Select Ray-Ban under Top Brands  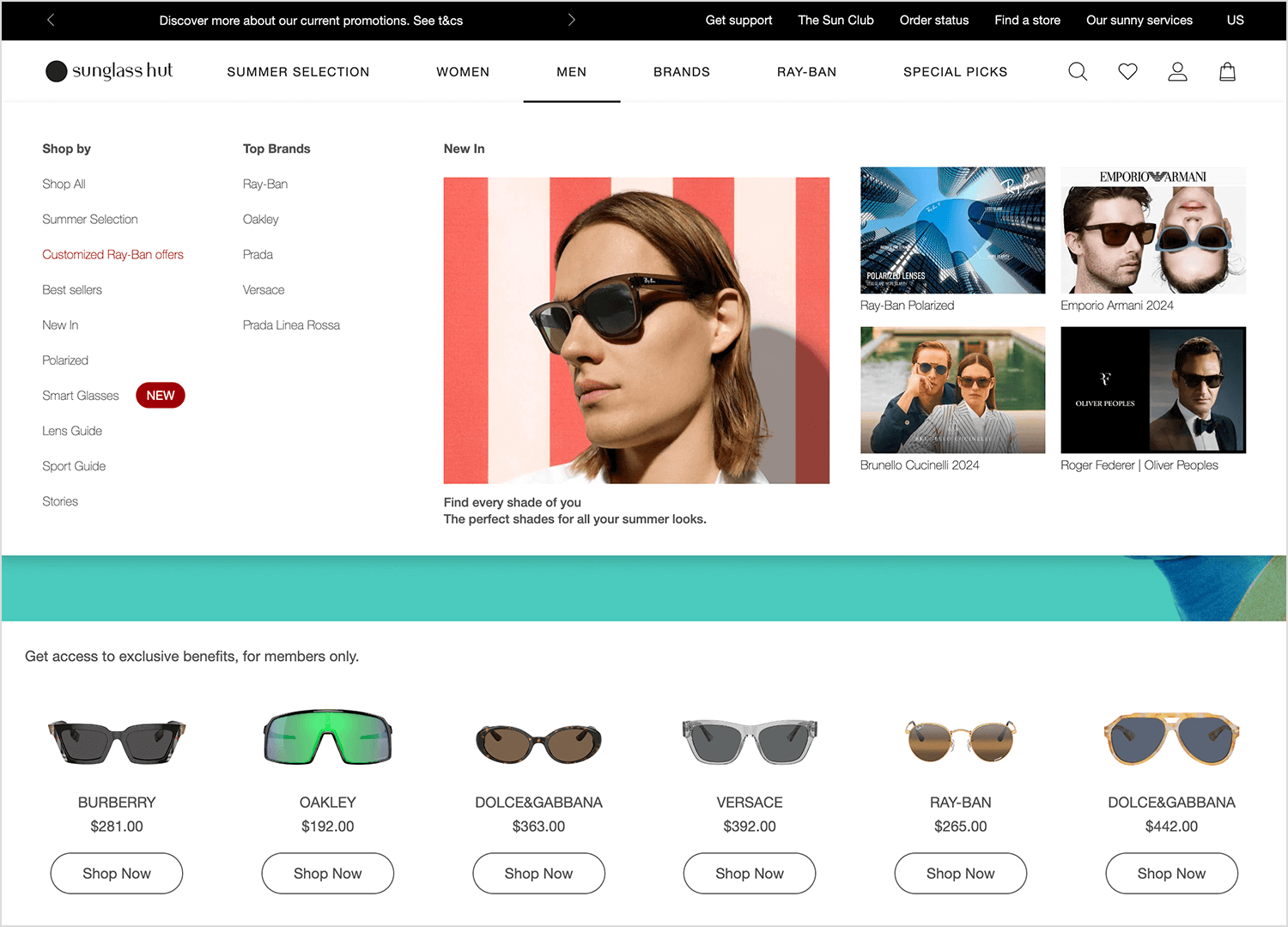click(x=265, y=184)
